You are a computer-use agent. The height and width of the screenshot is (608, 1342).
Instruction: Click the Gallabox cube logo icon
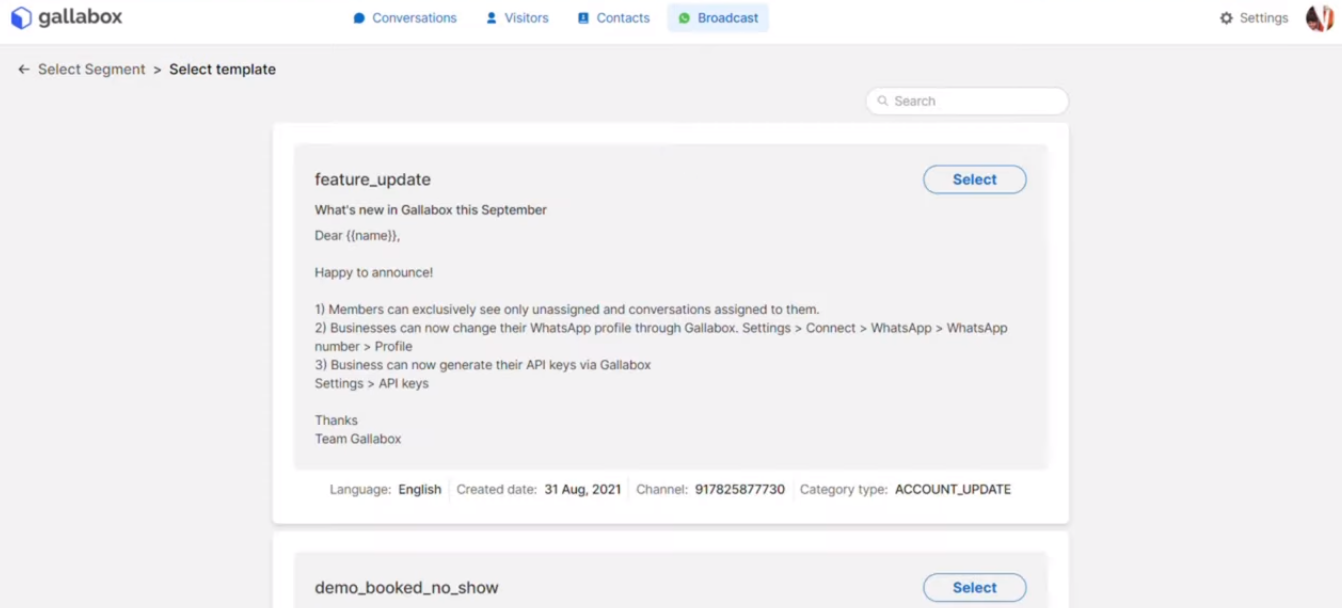point(21,18)
